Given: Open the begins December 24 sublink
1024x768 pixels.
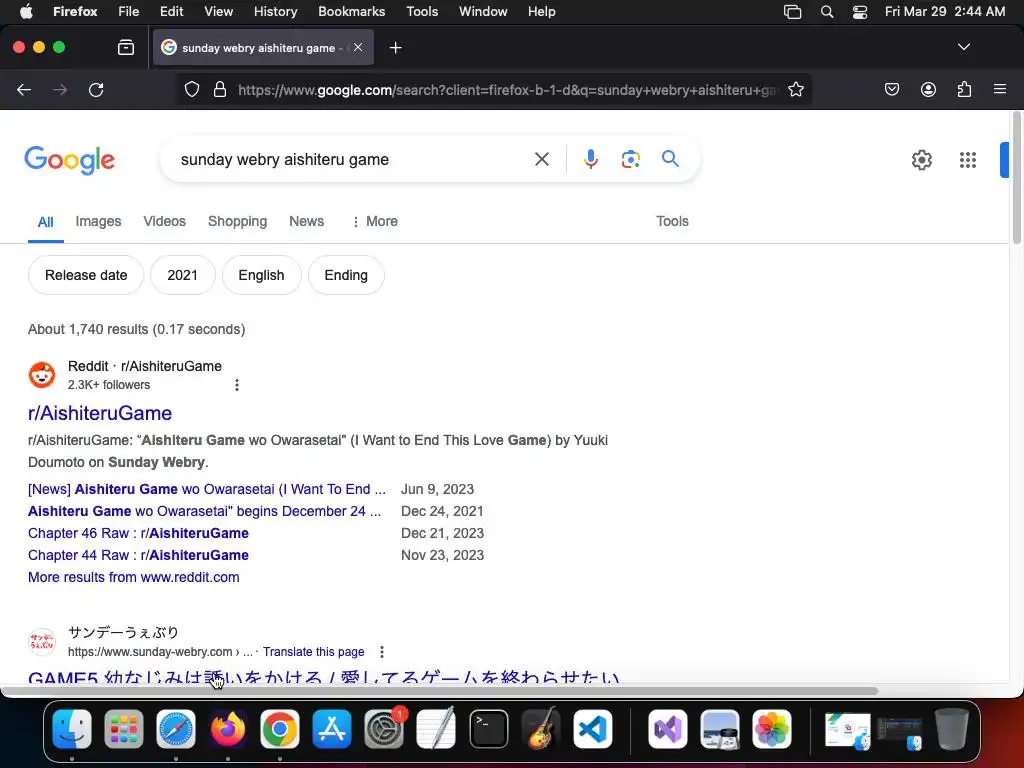Looking at the screenshot, I should click(204, 511).
